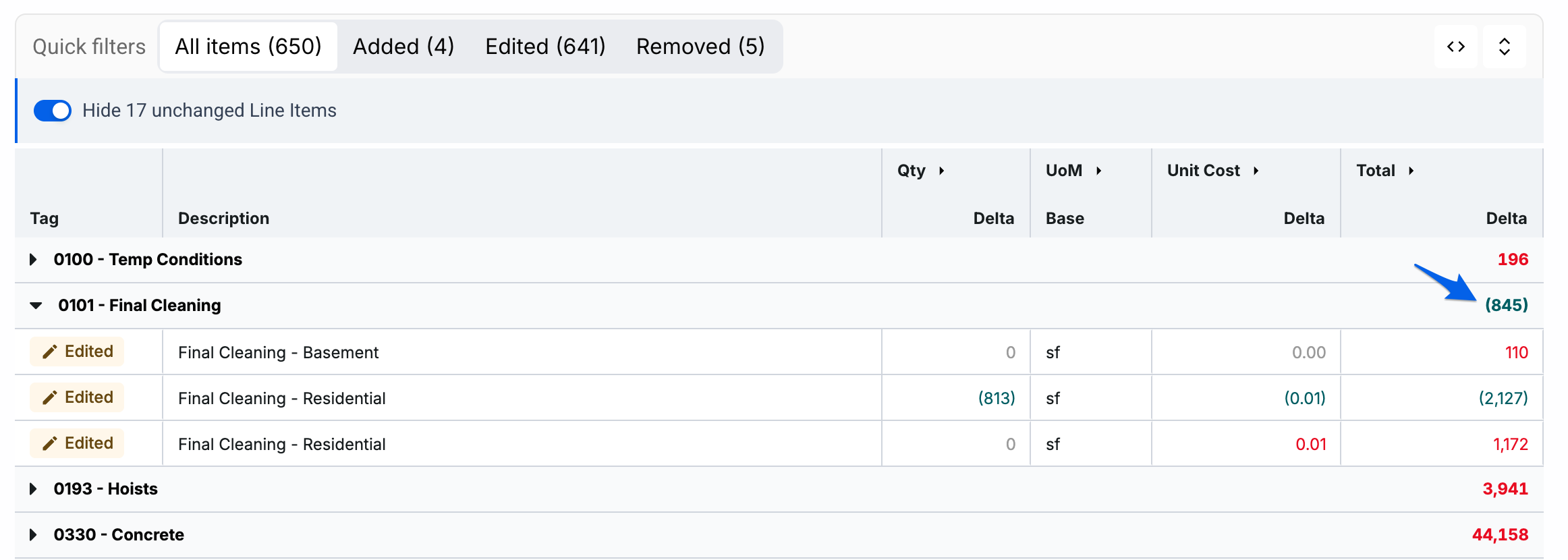Click pencil icon on Final Cleaning - Basement
1568x560 pixels.
[50, 352]
